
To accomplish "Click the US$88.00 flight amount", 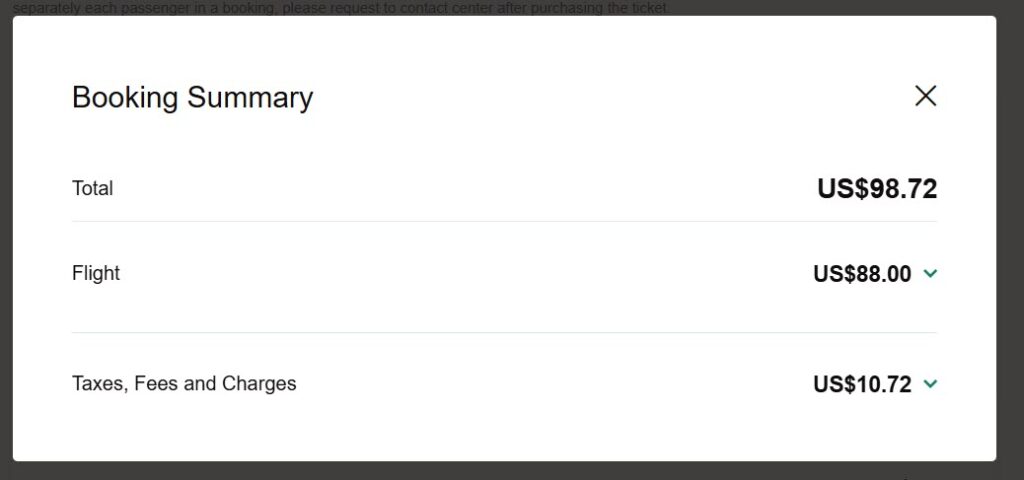I will coord(862,274).
